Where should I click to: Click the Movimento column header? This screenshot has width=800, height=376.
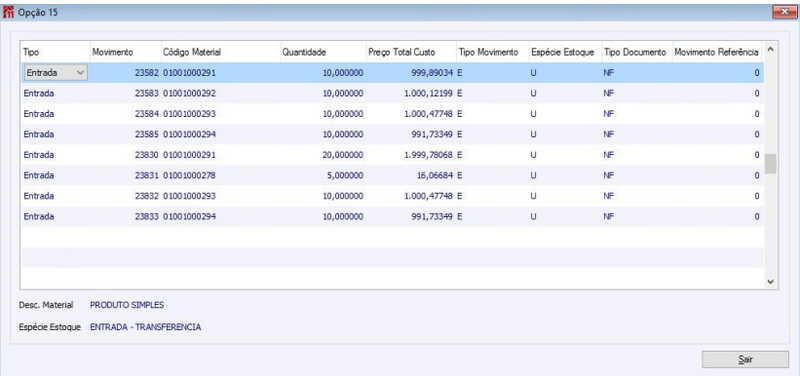(x=126, y=52)
